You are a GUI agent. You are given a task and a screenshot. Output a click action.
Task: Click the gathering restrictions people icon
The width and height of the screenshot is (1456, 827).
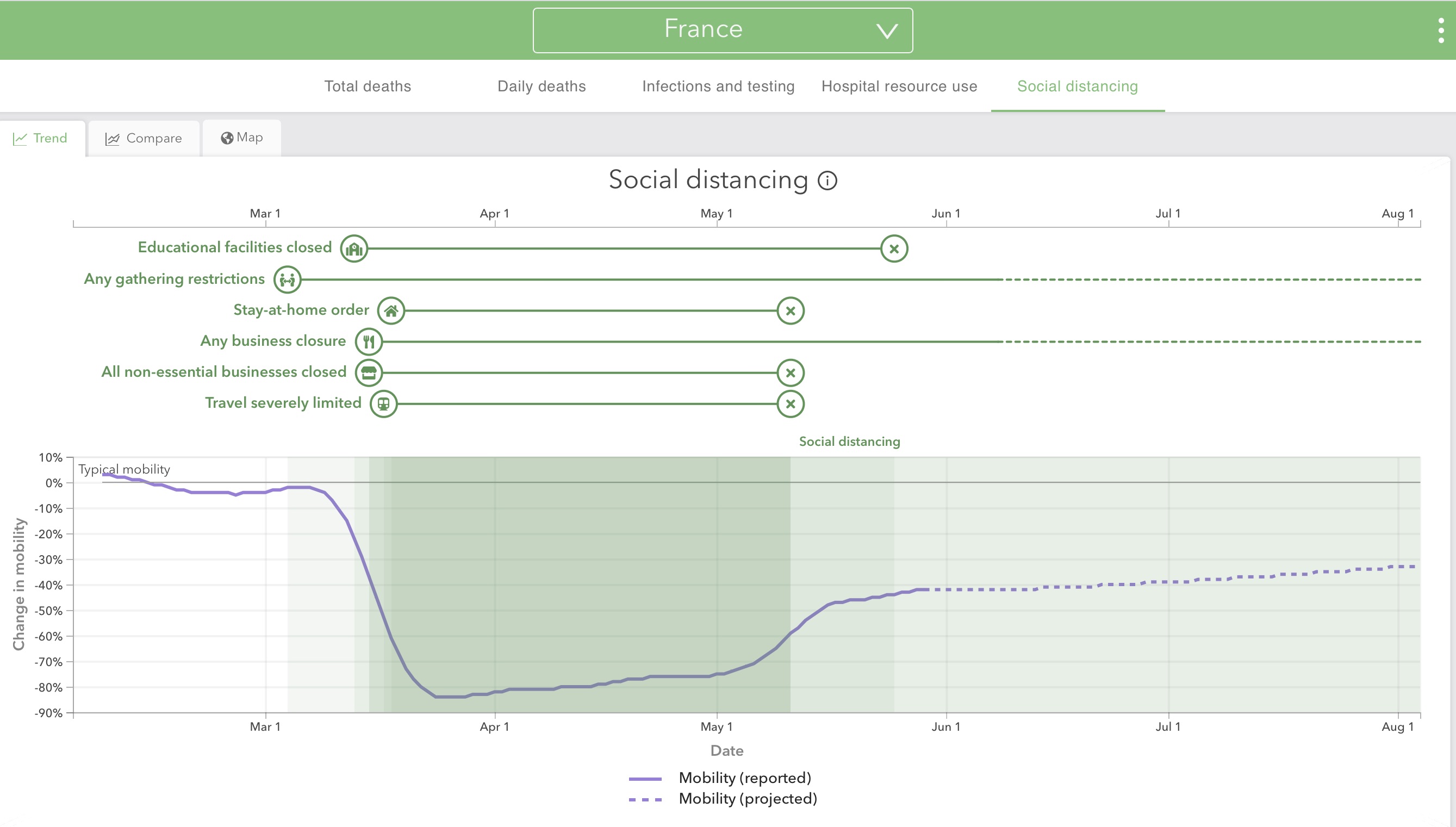click(x=287, y=280)
